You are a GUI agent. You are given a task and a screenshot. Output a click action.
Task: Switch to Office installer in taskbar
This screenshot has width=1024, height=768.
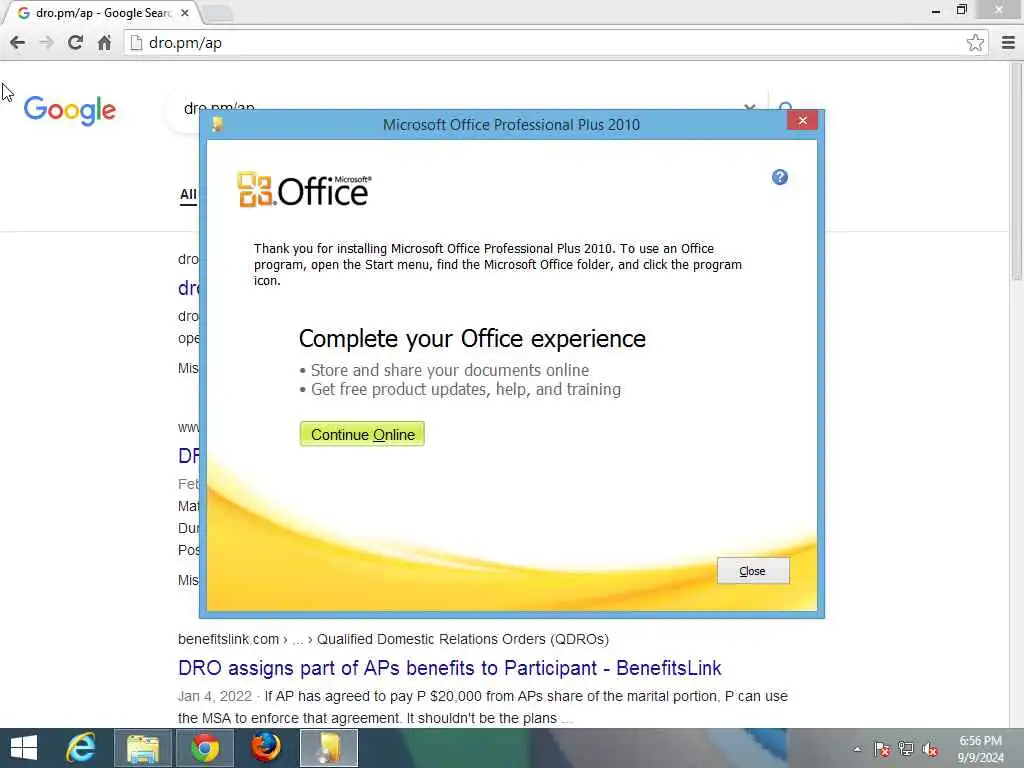(328, 748)
